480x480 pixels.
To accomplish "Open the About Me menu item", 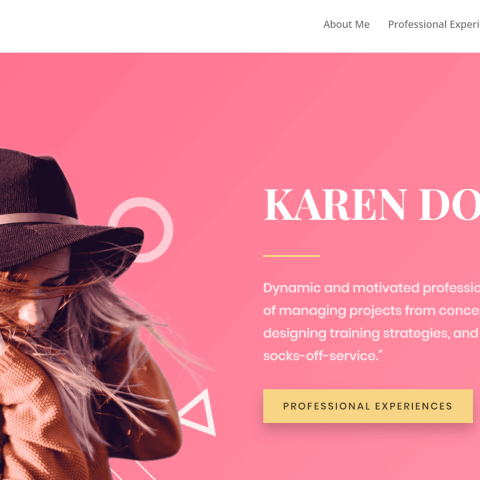I will coord(346,24).
